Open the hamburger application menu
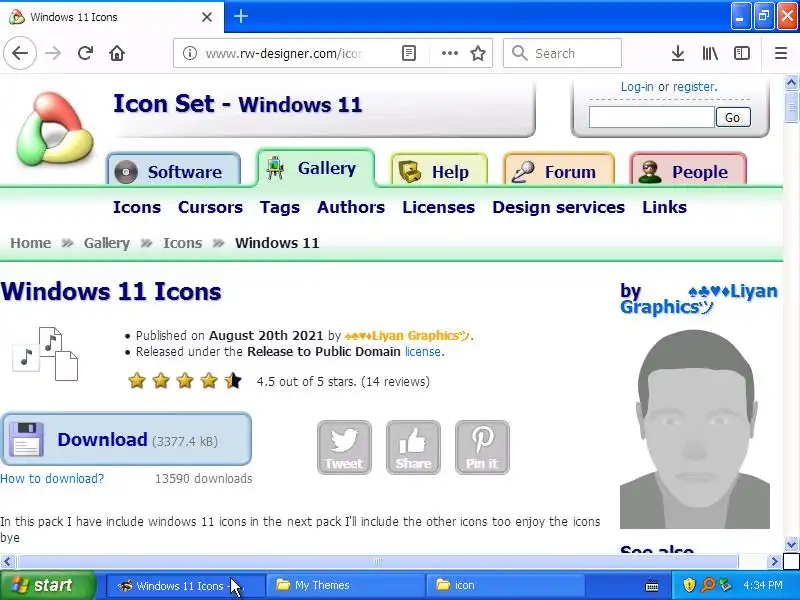This screenshot has height=600, width=800. point(781,53)
